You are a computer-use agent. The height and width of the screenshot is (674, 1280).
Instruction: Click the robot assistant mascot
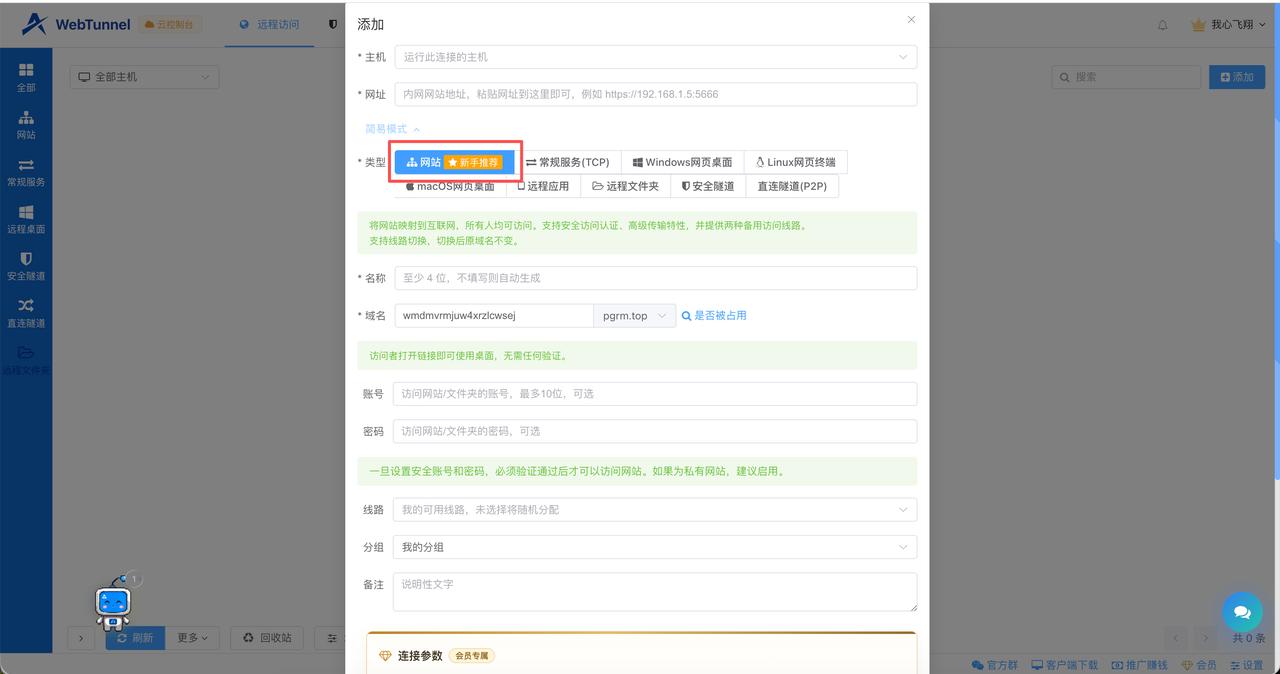click(113, 605)
